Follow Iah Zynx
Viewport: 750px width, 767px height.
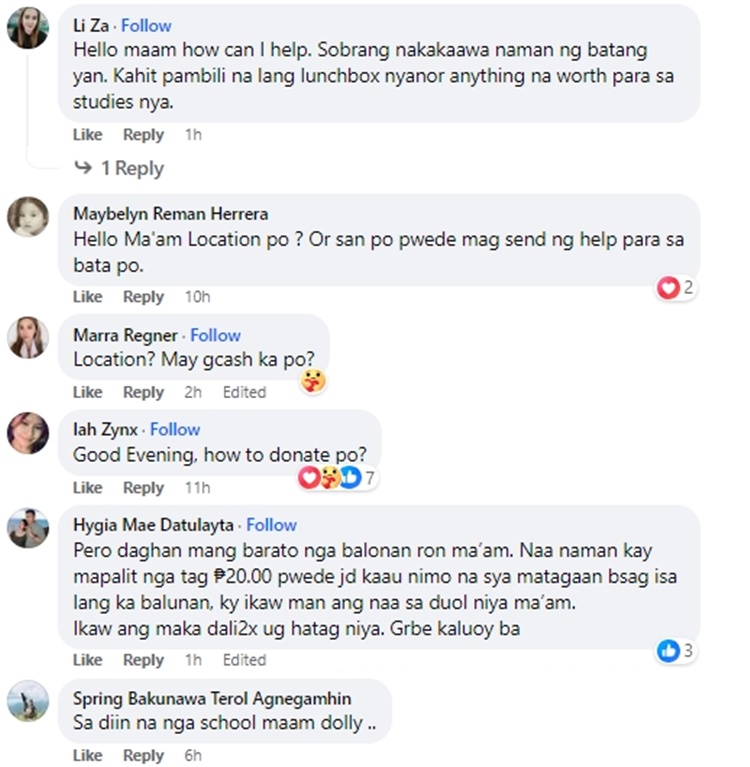coord(175,429)
